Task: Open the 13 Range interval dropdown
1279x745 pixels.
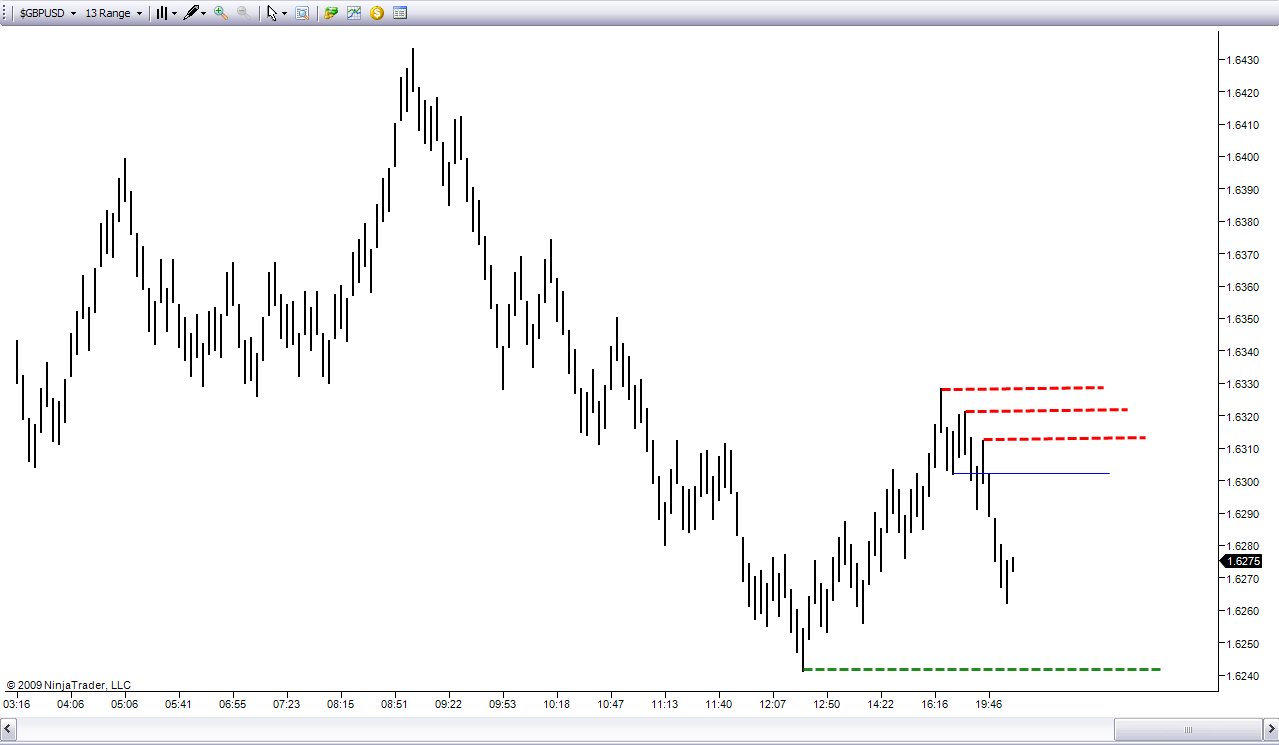Action: click(x=113, y=14)
